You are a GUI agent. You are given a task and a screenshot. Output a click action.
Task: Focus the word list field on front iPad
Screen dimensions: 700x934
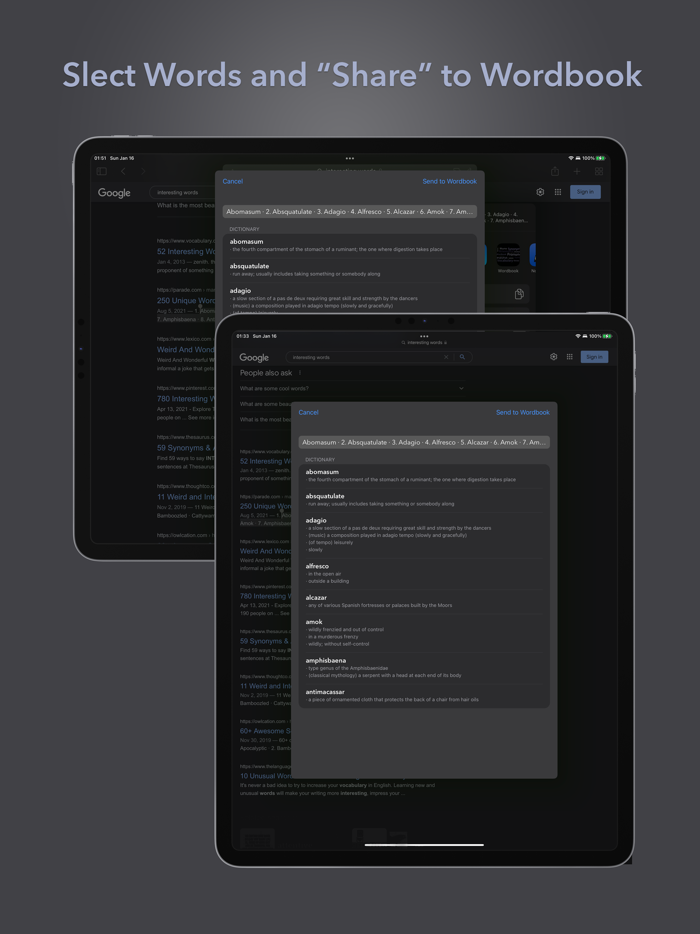(424, 442)
